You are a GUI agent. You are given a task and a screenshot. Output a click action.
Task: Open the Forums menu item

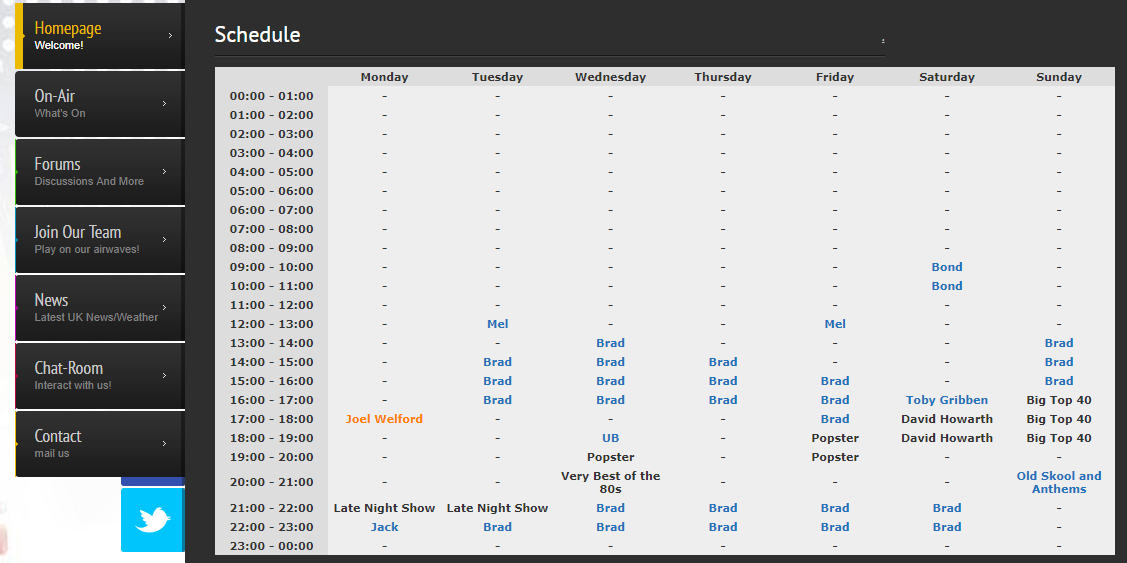(90, 171)
